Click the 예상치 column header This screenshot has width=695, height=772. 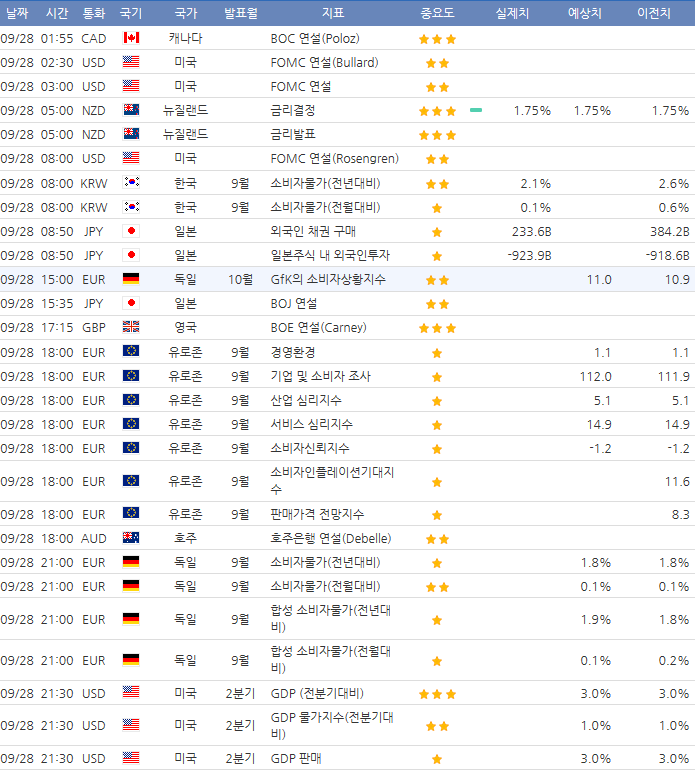[x=585, y=13]
